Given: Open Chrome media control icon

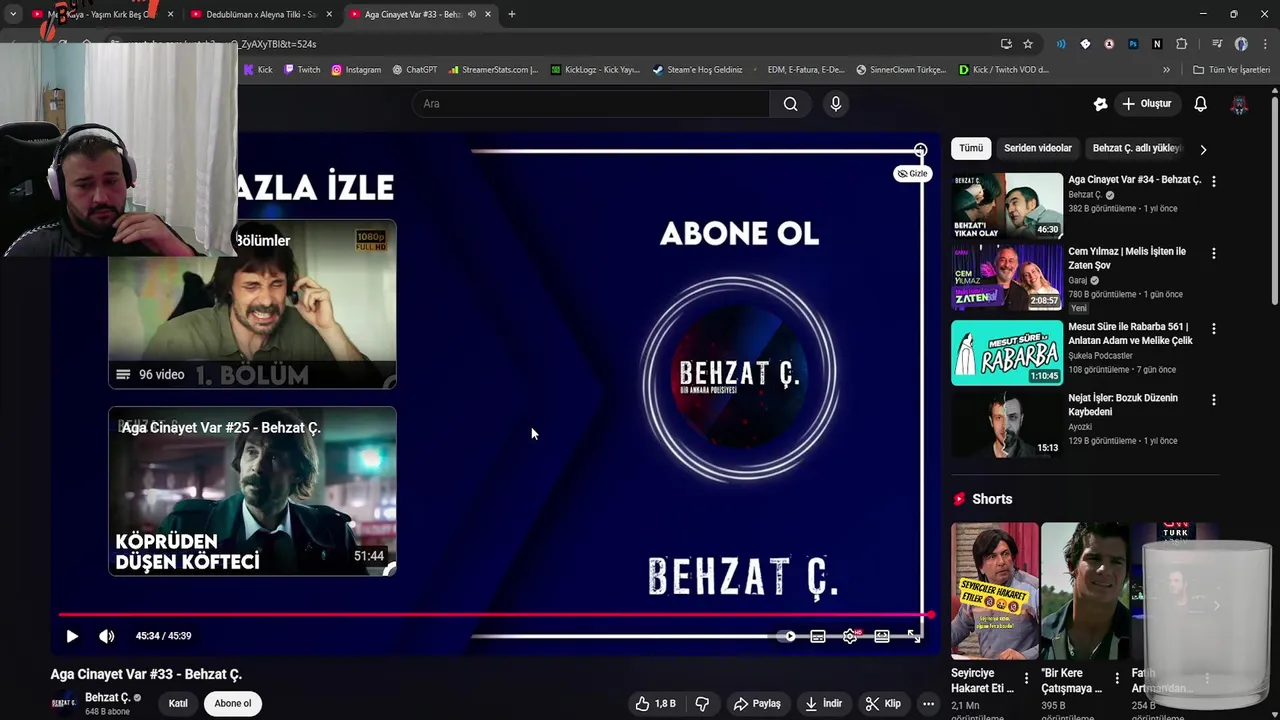Looking at the screenshot, I should click(x=1217, y=44).
